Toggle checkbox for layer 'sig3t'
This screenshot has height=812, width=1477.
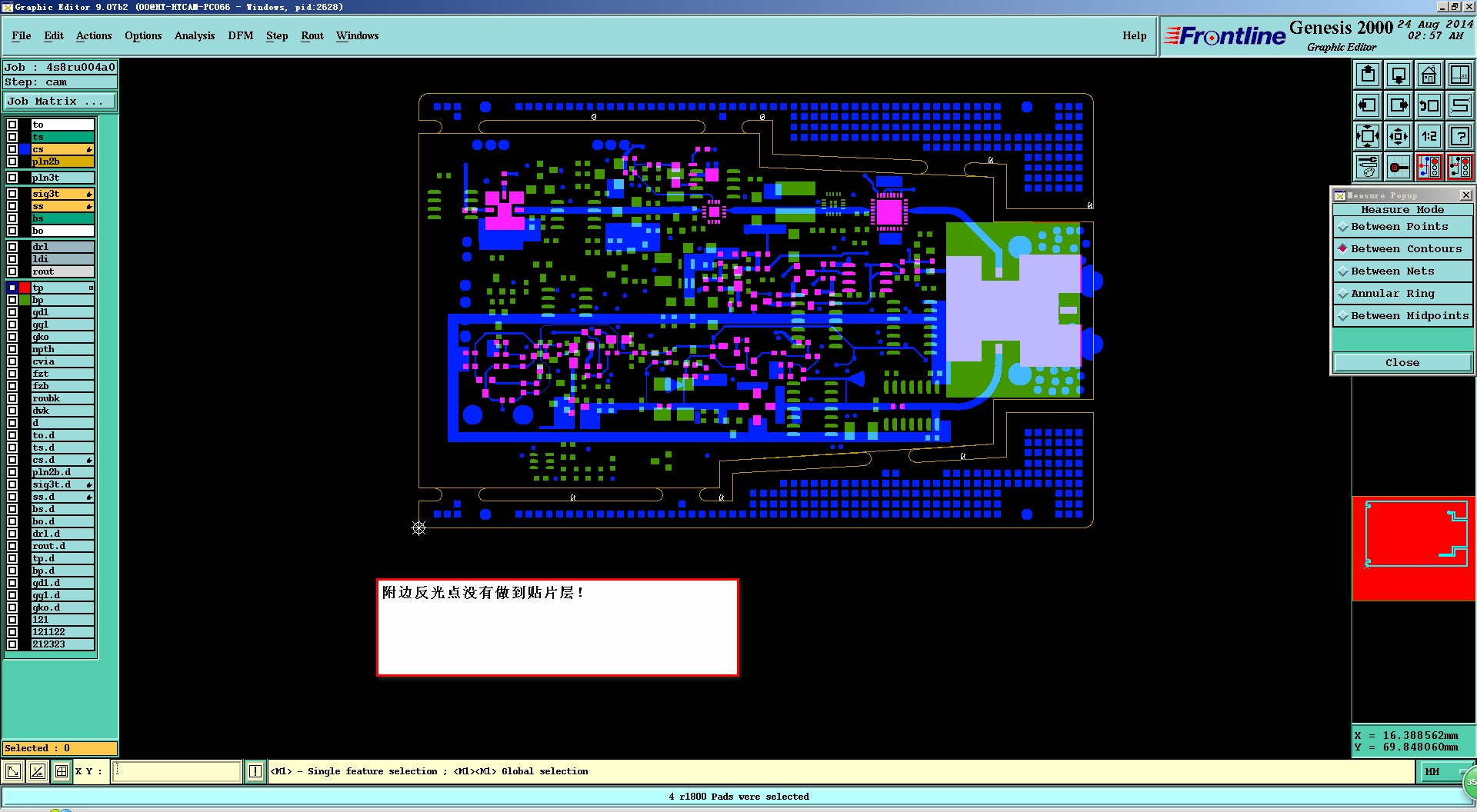(12, 194)
